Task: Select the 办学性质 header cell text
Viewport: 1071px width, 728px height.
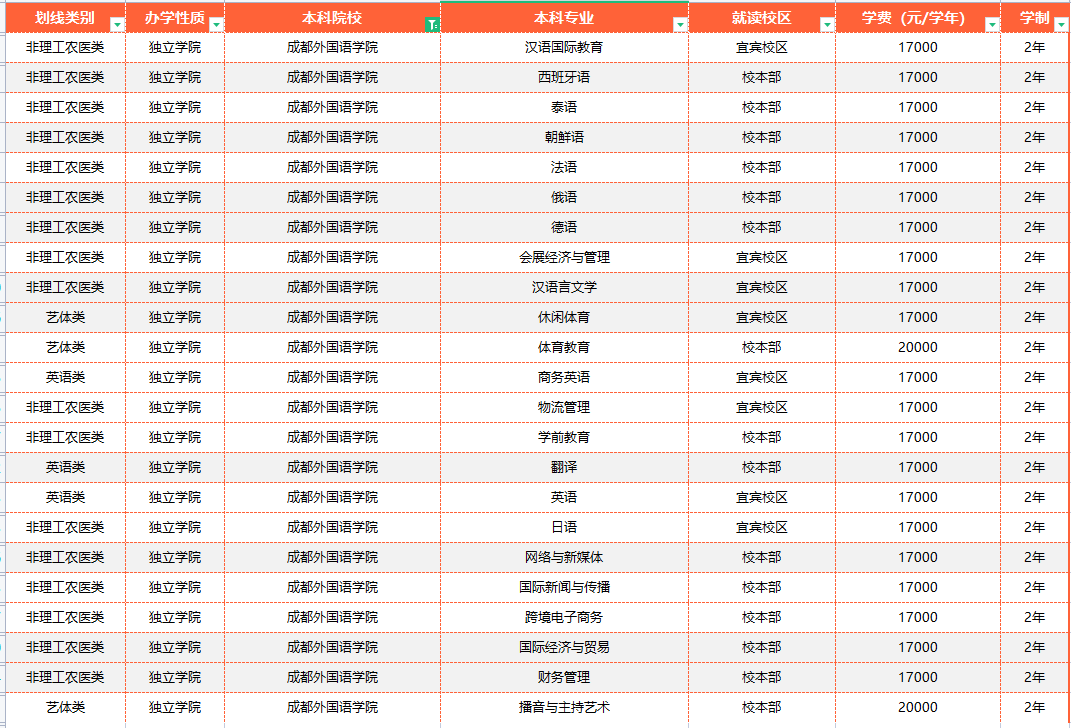Action: click(x=175, y=18)
